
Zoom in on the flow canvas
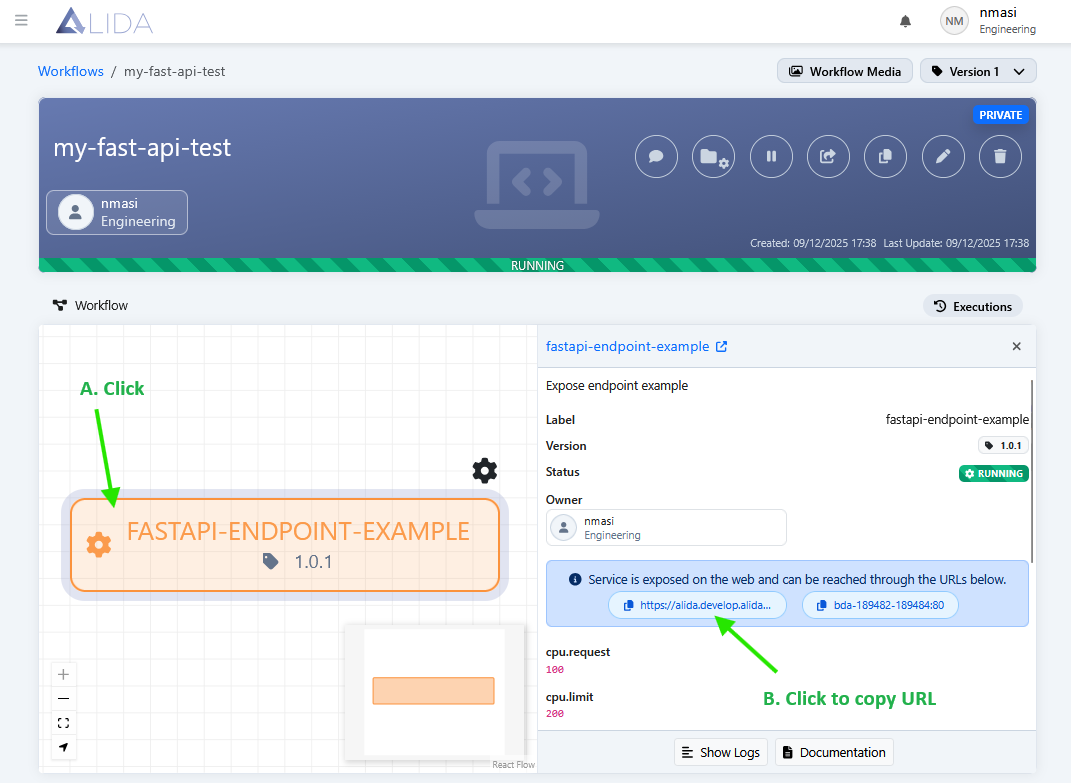pos(64,674)
